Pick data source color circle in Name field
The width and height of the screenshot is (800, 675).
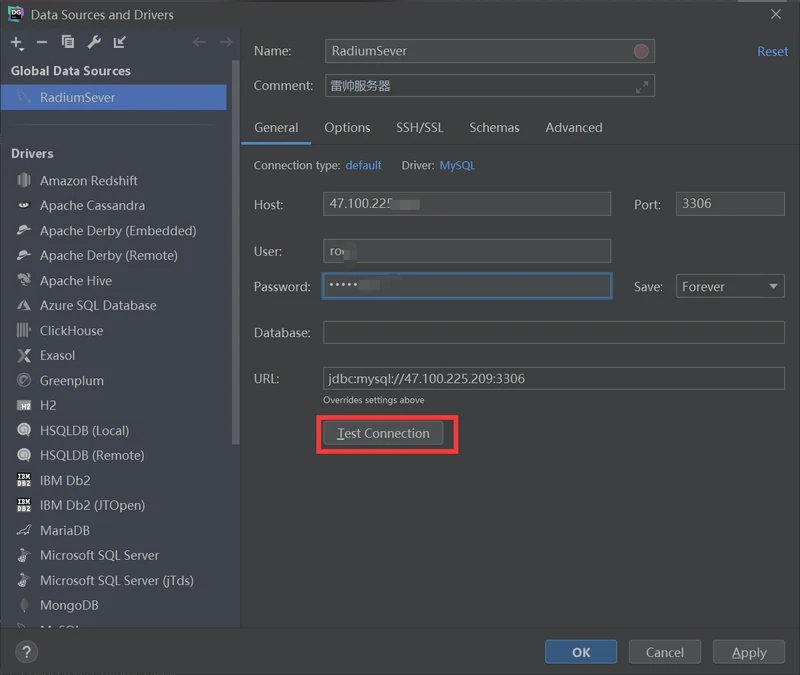click(x=641, y=51)
